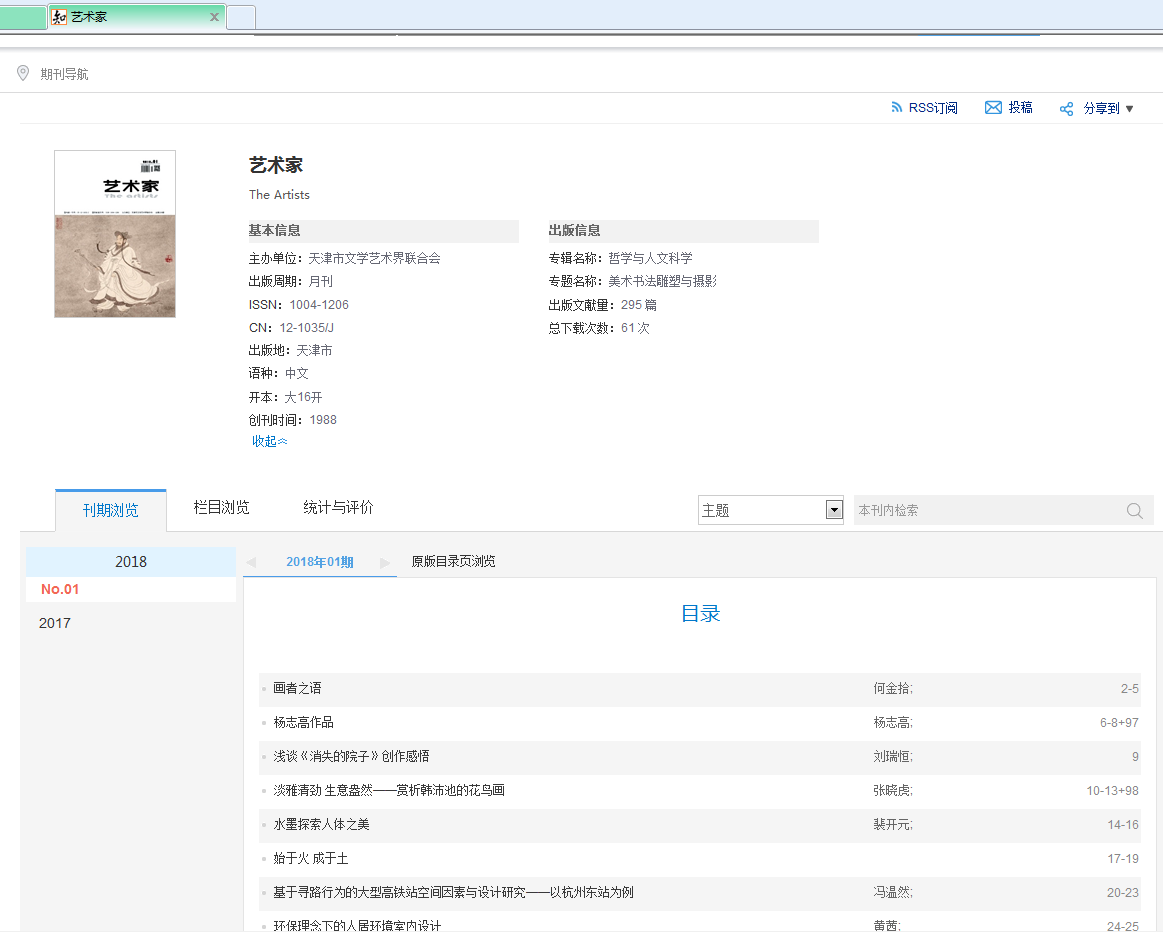1163x933 pixels.
Task: Expand the 分享到 dropdown arrow
Action: [x=1130, y=109]
